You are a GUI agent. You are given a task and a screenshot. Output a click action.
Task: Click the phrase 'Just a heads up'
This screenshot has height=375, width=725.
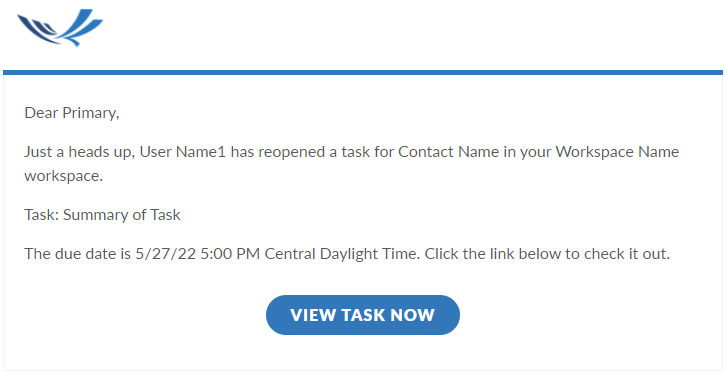click(79, 153)
